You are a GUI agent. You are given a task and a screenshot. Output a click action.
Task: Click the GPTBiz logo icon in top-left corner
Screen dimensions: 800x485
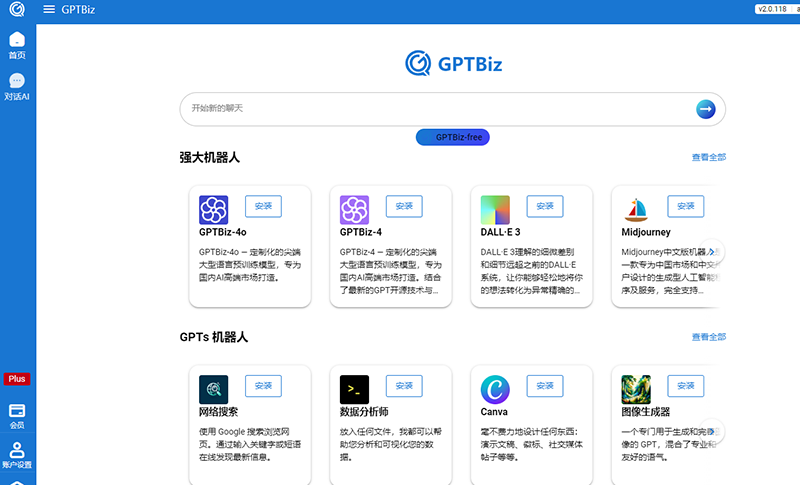[17, 9]
